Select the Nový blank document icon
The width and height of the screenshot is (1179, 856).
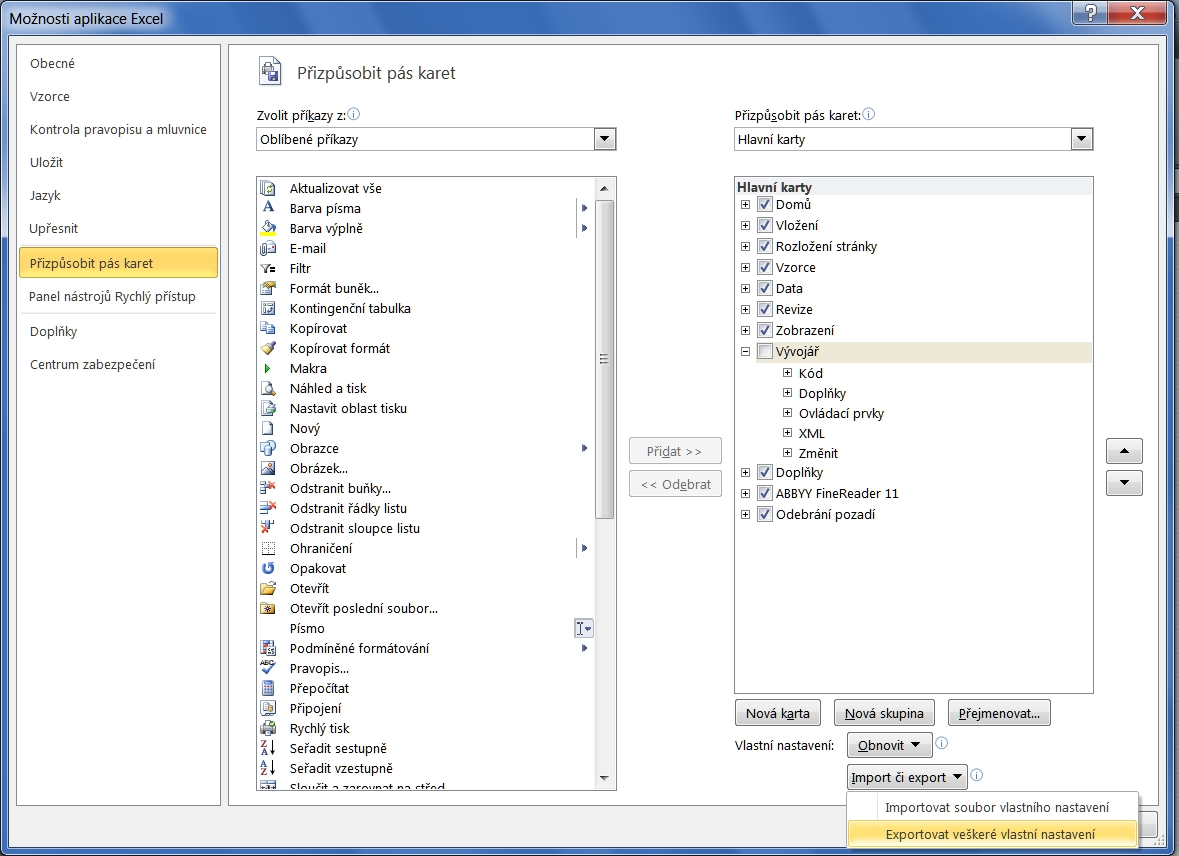click(268, 428)
